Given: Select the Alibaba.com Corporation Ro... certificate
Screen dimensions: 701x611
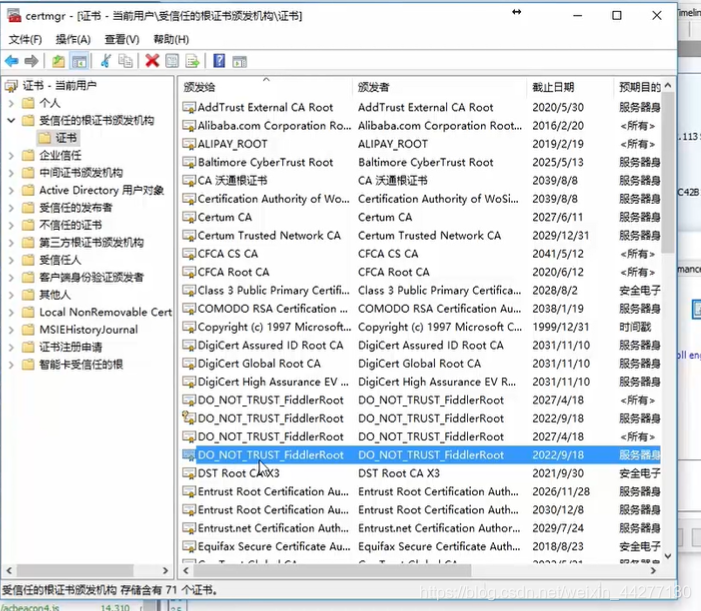Looking at the screenshot, I should (421, 126).
